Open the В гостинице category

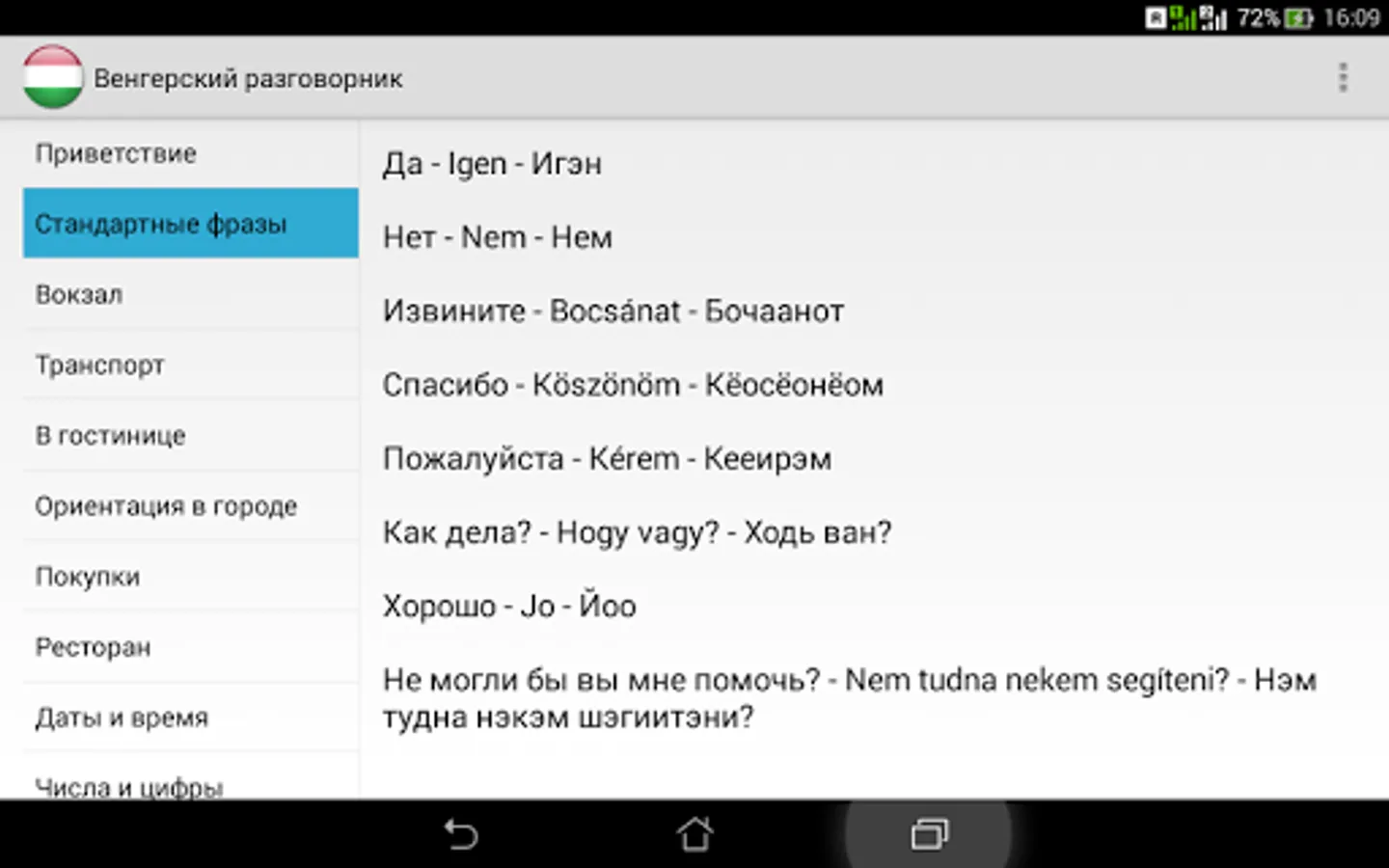[191, 435]
